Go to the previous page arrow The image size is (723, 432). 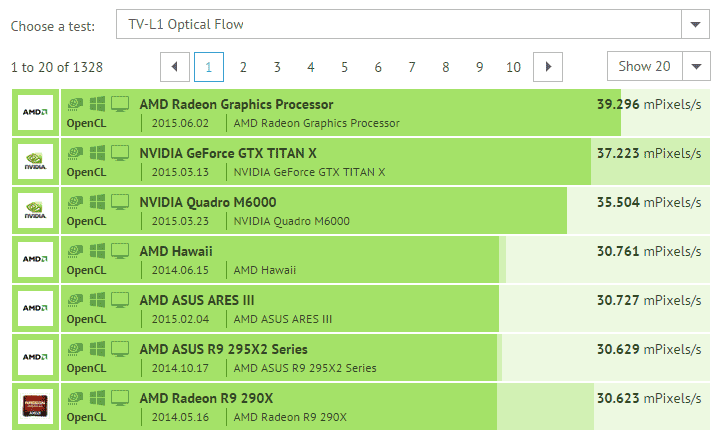[175, 67]
